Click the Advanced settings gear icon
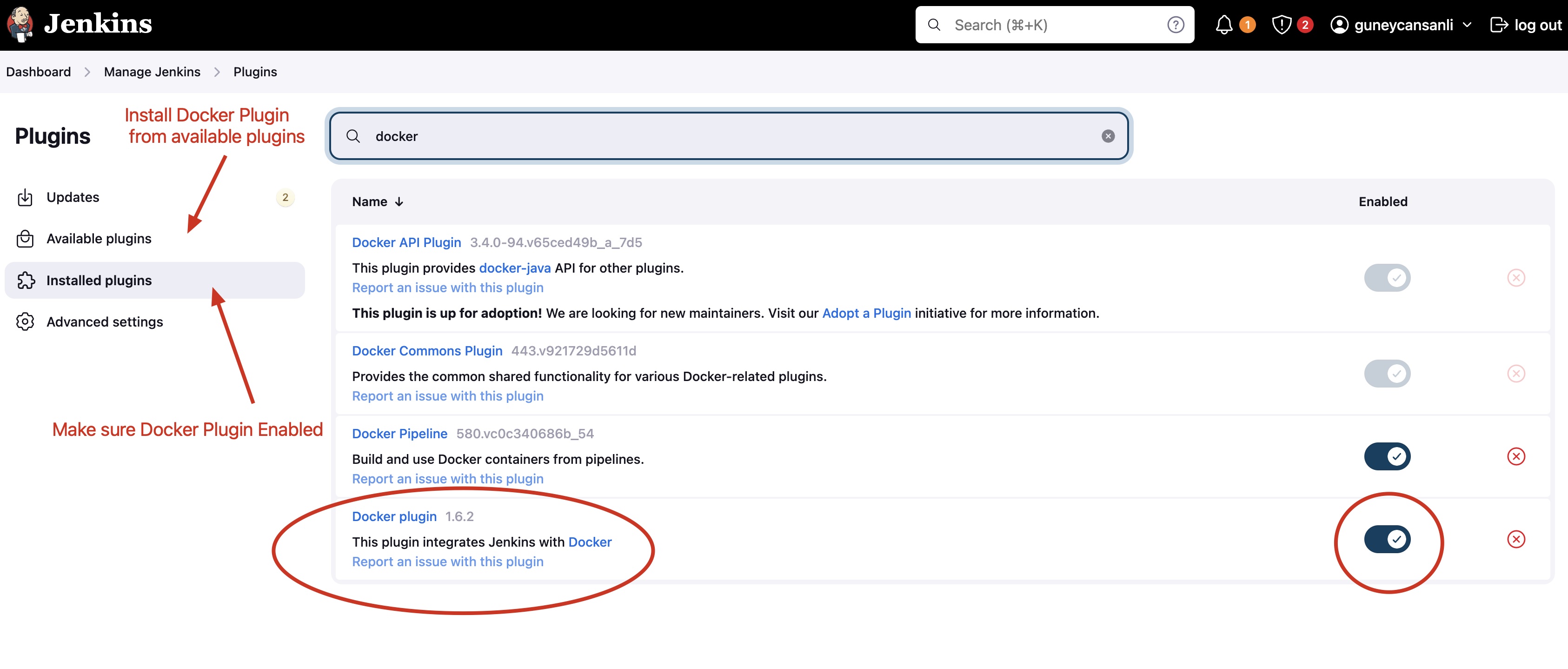 coord(27,321)
